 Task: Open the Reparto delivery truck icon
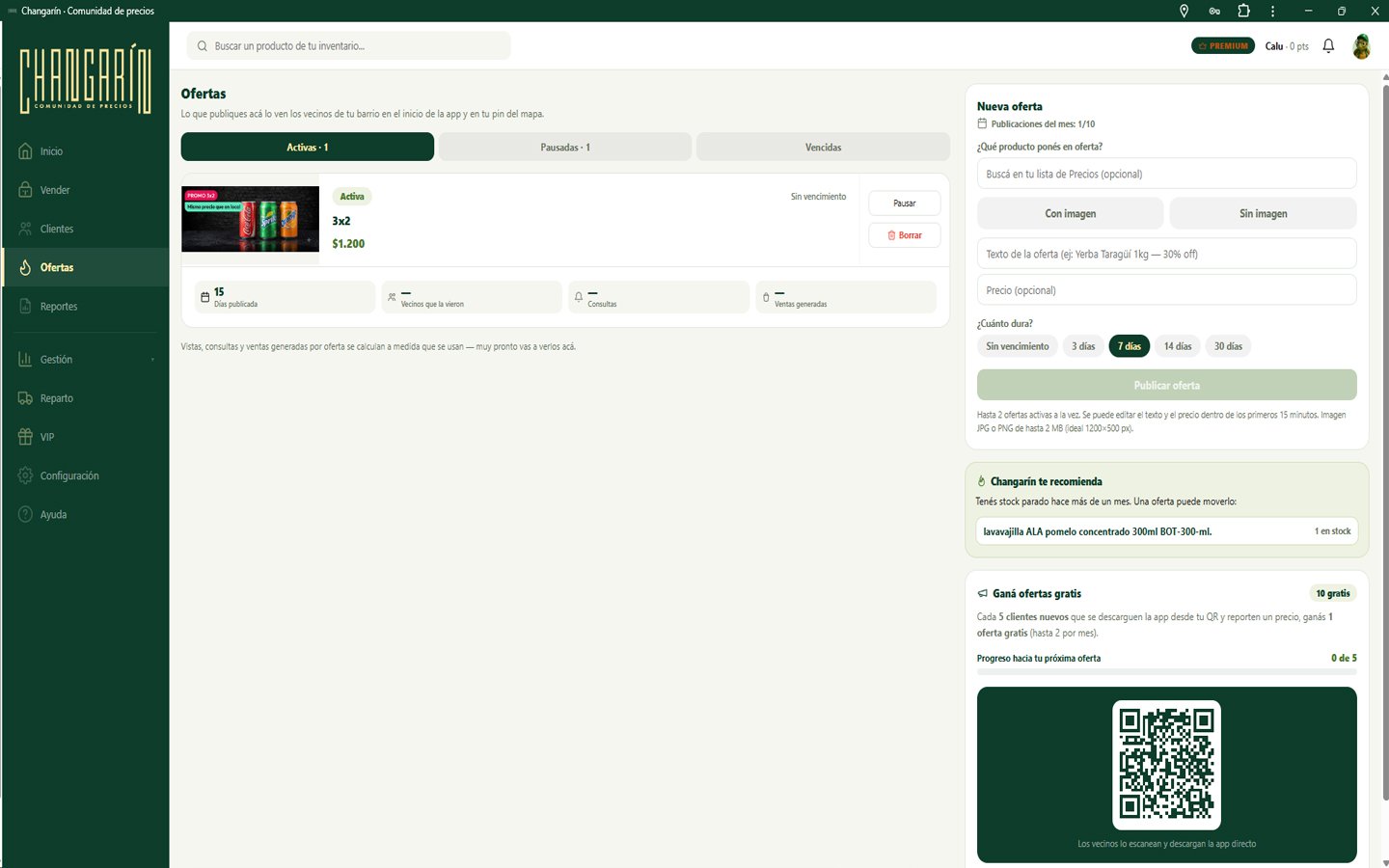[25, 398]
